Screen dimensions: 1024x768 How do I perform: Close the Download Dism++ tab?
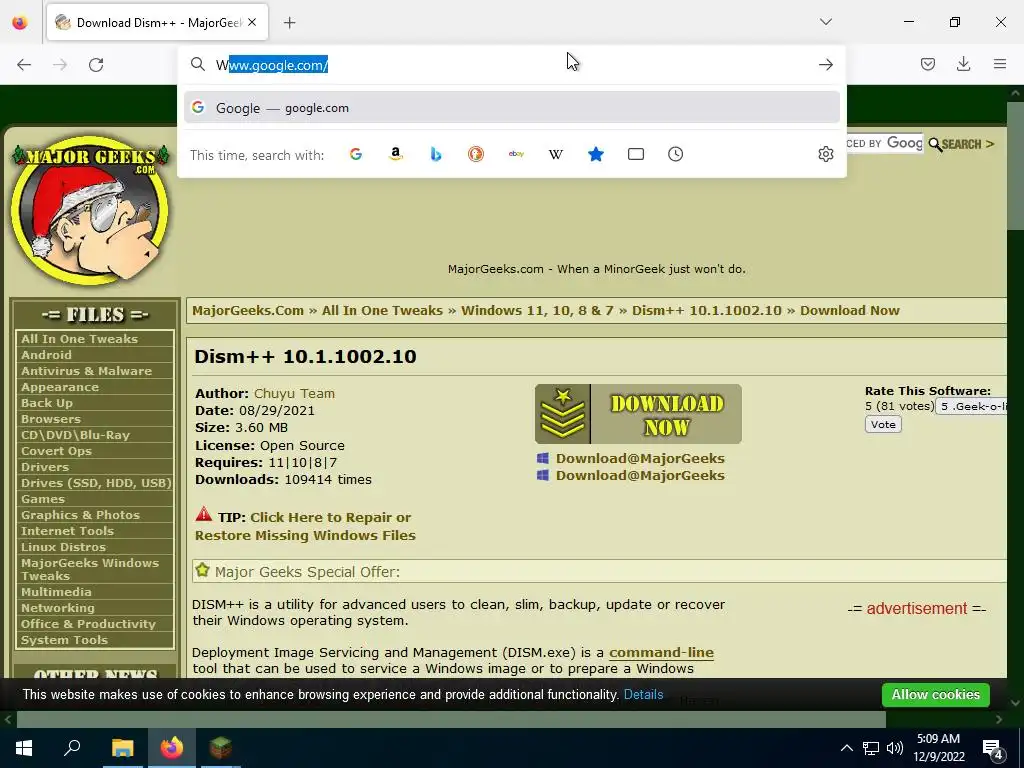252,23
